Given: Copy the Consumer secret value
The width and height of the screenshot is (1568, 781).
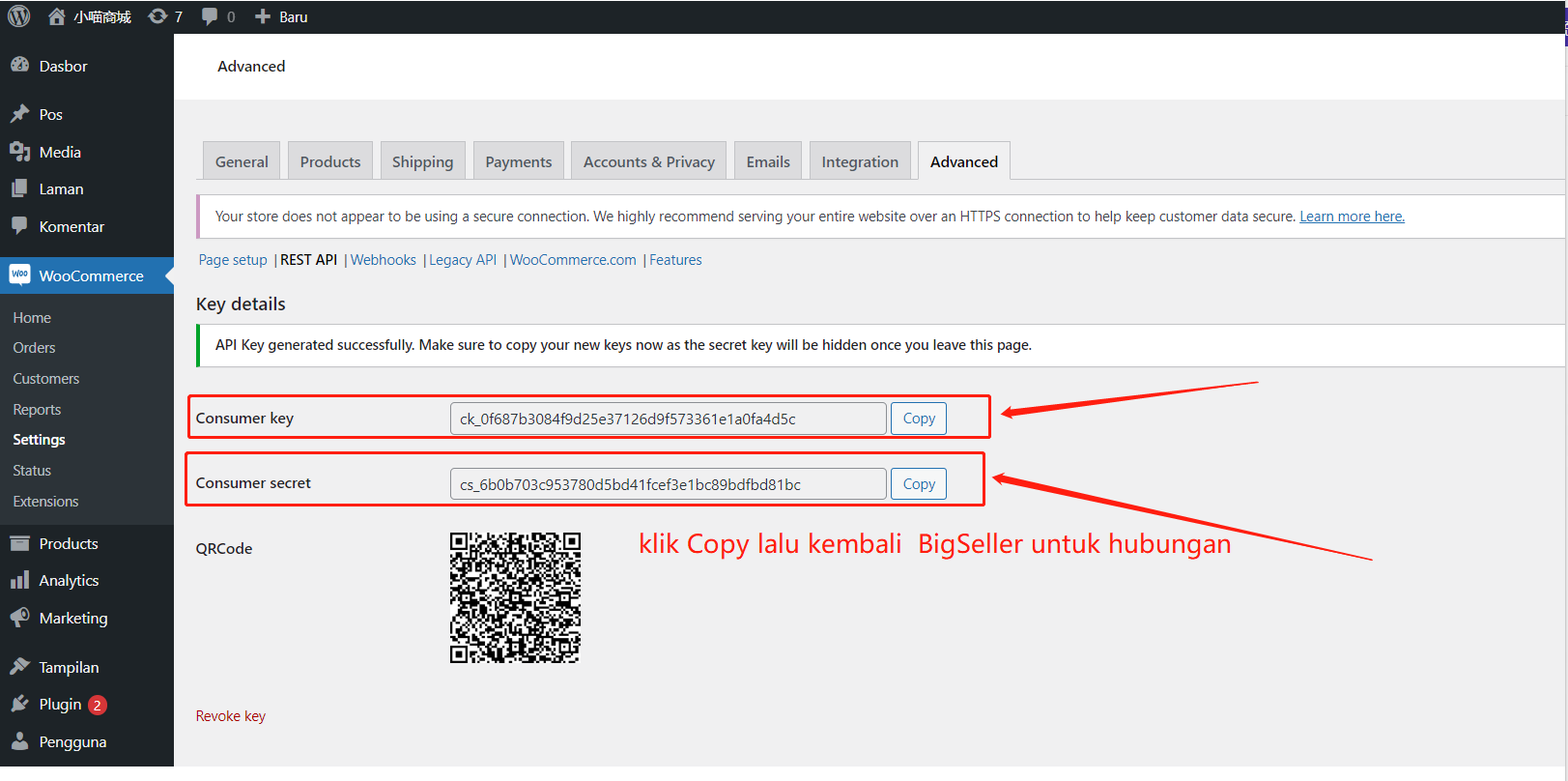Looking at the screenshot, I should click(919, 484).
